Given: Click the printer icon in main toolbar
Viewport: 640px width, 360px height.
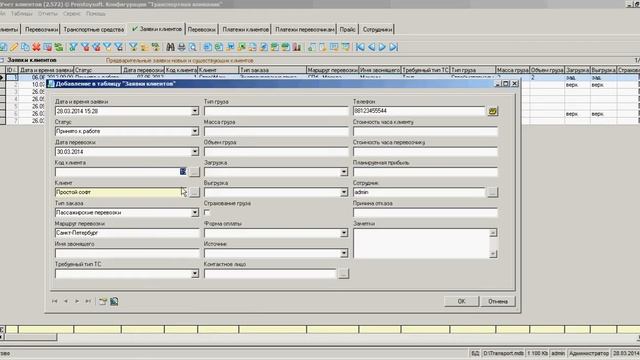Looking at the screenshot, I should [181, 47].
